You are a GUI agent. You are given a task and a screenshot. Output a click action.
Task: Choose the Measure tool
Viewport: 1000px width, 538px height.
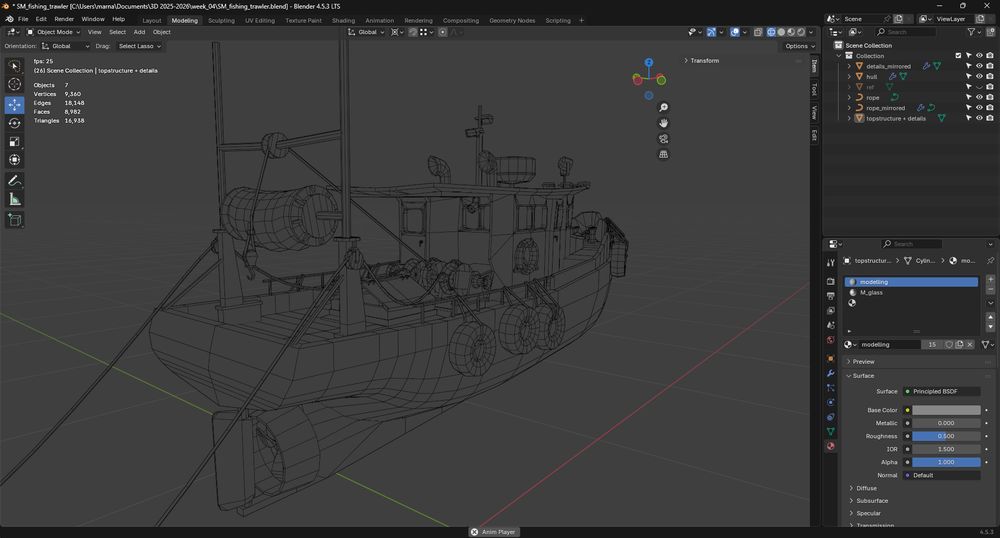14,199
